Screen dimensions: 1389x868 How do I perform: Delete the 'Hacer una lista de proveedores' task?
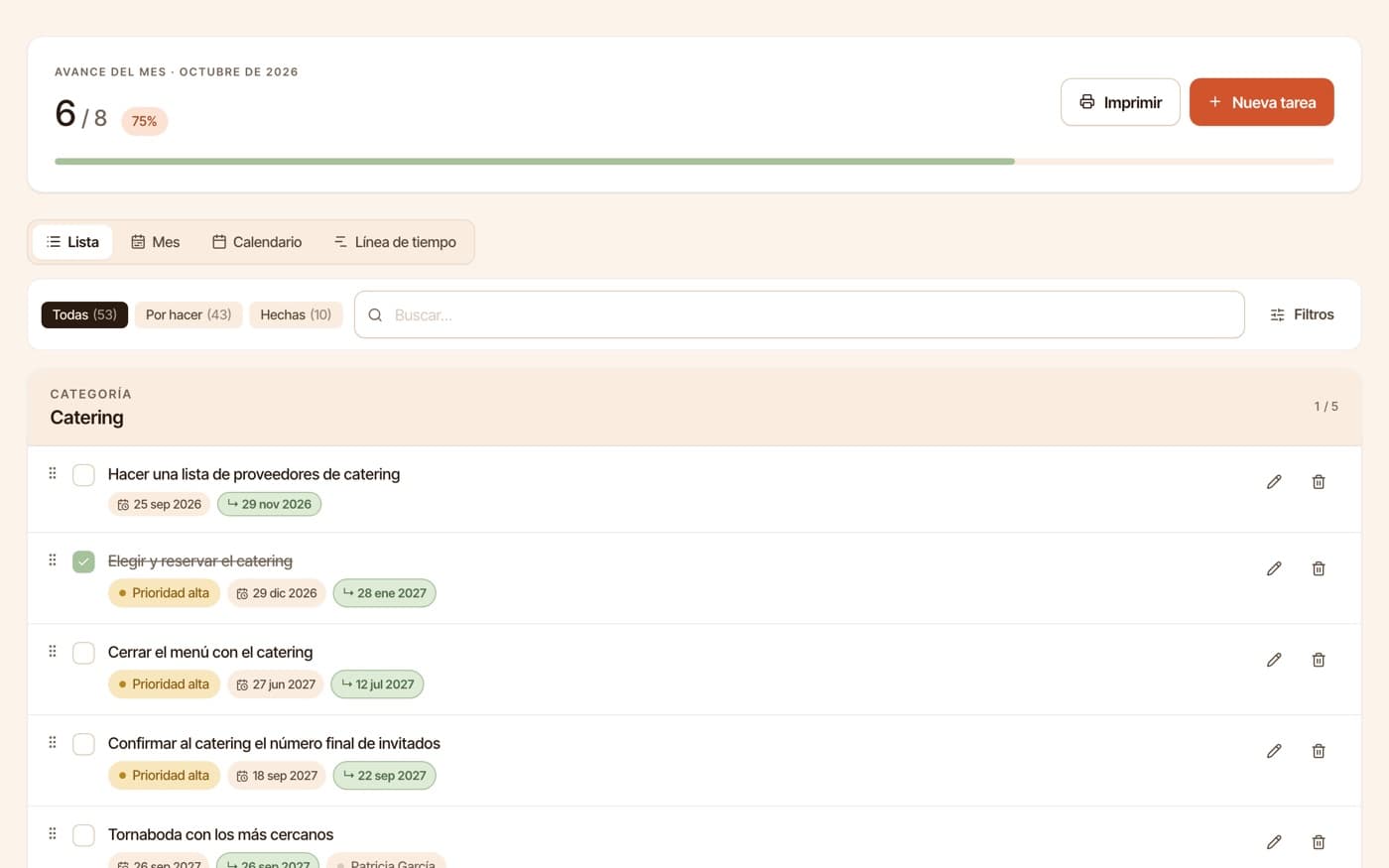point(1319,482)
